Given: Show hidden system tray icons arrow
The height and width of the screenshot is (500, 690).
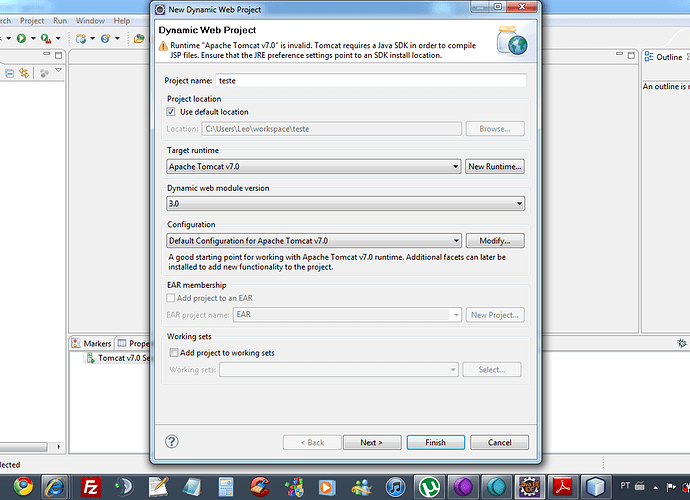Looking at the screenshot, I should (655, 487).
